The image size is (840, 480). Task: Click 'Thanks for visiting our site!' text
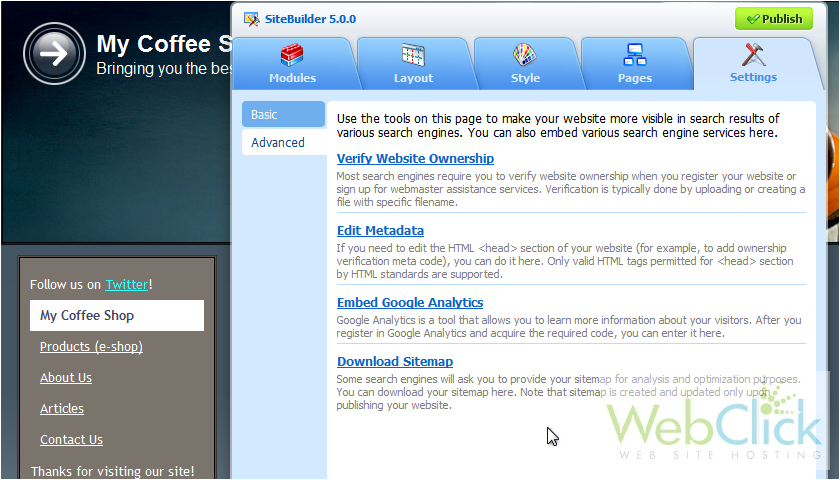112,471
